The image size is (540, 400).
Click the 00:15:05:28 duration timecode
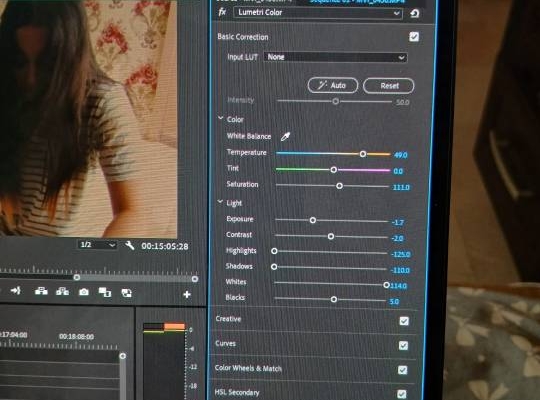(x=165, y=246)
